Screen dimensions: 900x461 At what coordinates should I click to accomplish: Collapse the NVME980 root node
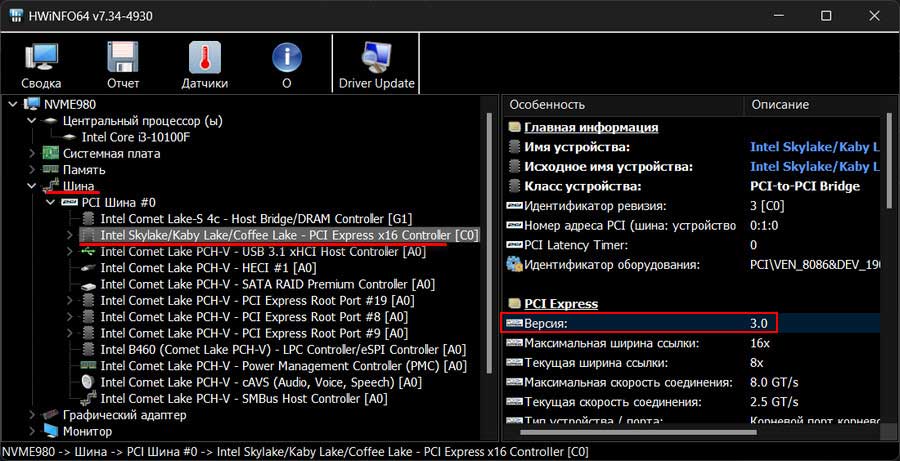(x=13, y=104)
